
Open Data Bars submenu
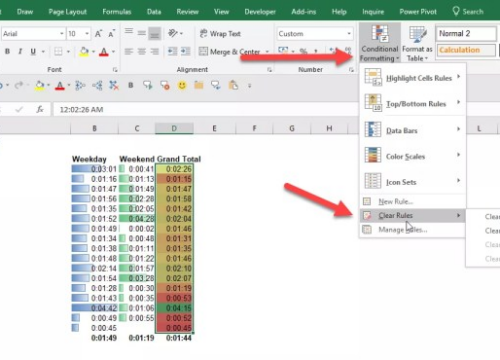413,130
